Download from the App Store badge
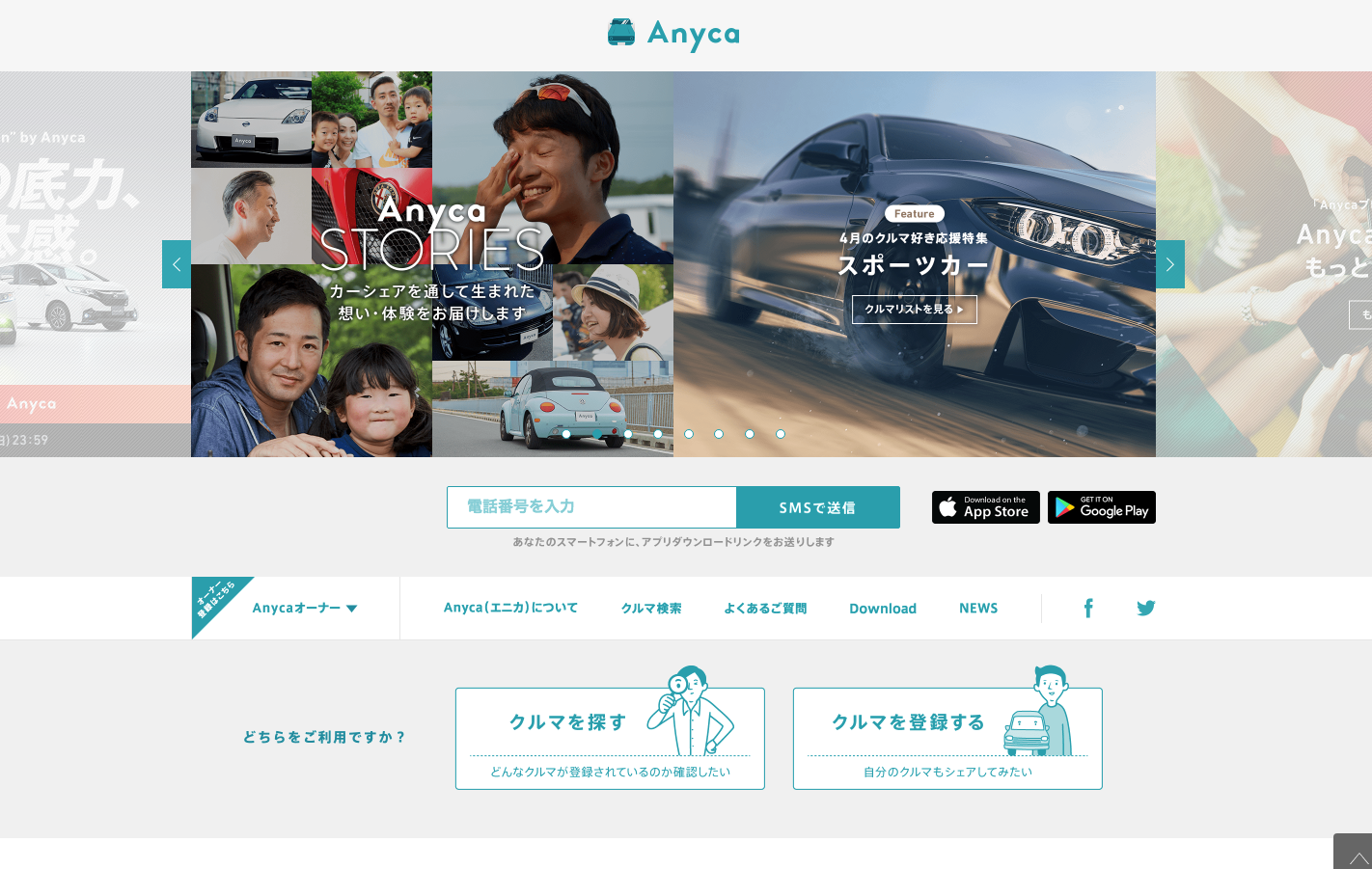The height and width of the screenshot is (869, 1372). coord(985,507)
